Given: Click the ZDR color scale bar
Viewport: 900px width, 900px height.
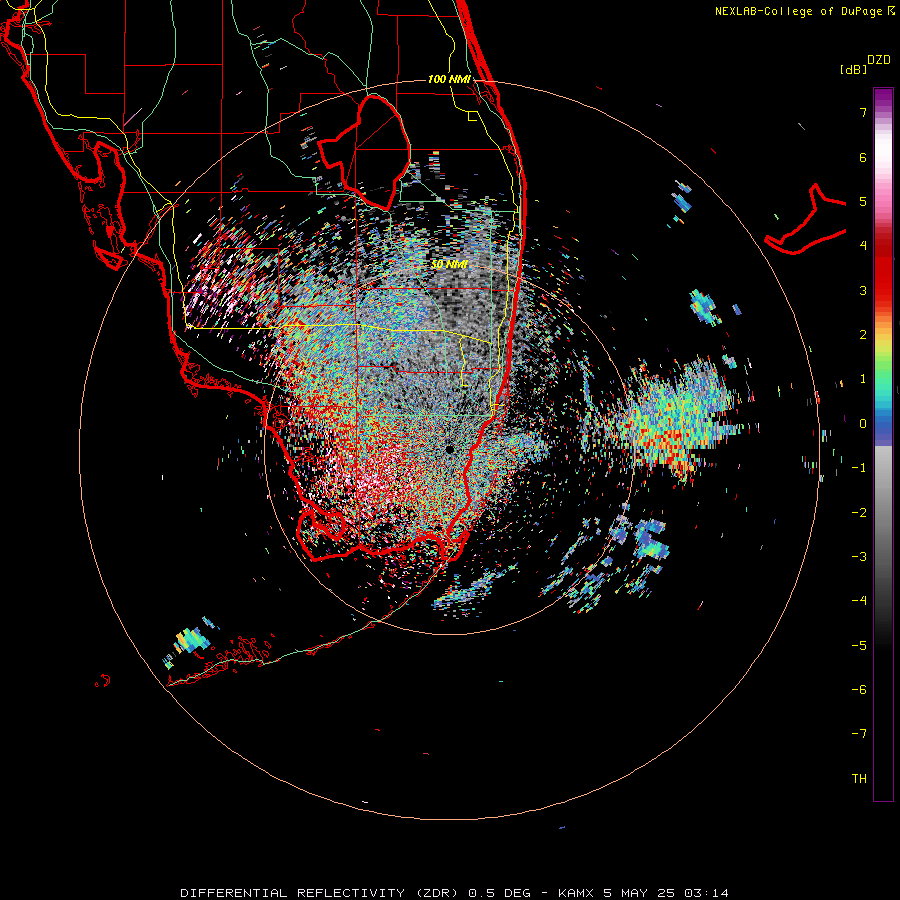Looking at the screenshot, I should point(883,444).
